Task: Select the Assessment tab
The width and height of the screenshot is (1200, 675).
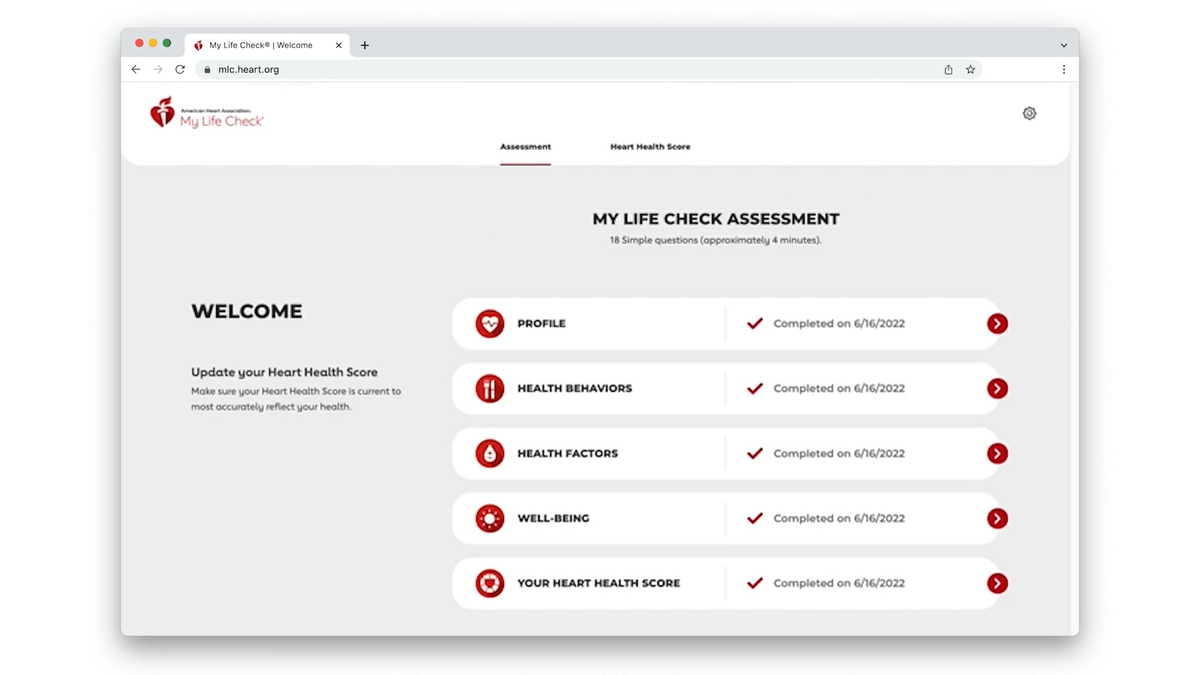Action: point(525,147)
